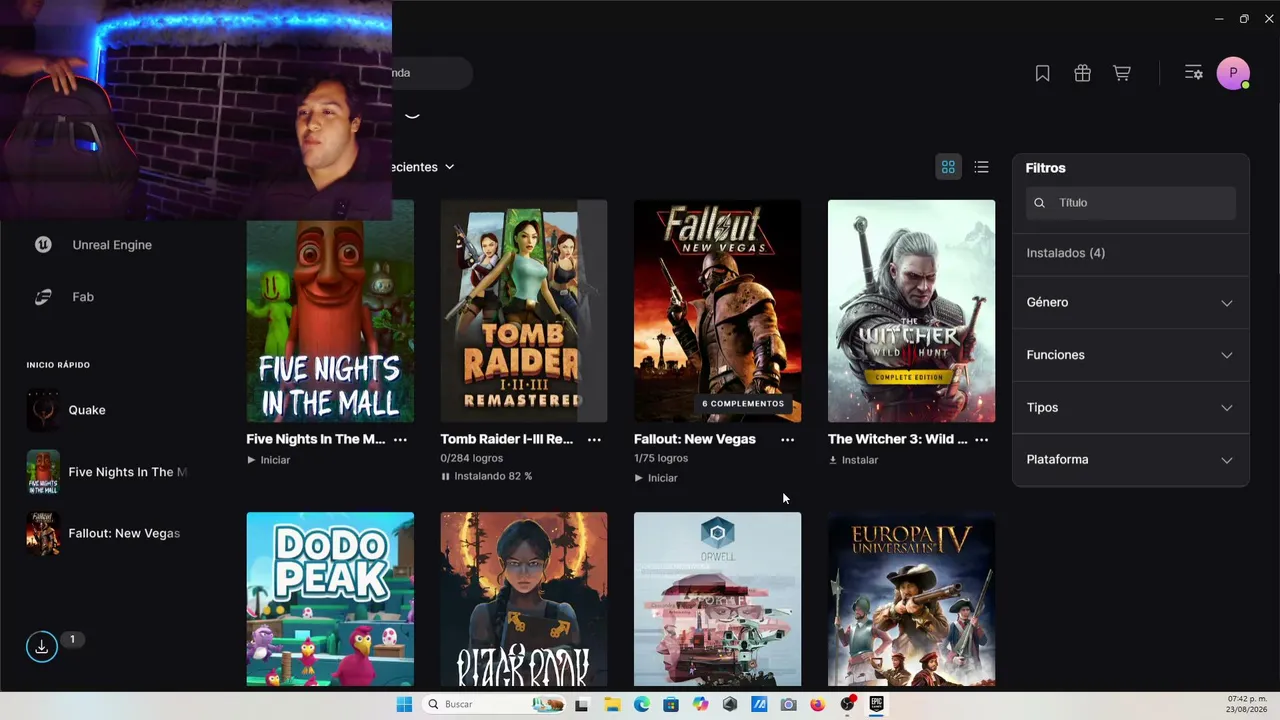1280x720 pixels.
Task: Open the sort order dropdown
Action: (424, 167)
